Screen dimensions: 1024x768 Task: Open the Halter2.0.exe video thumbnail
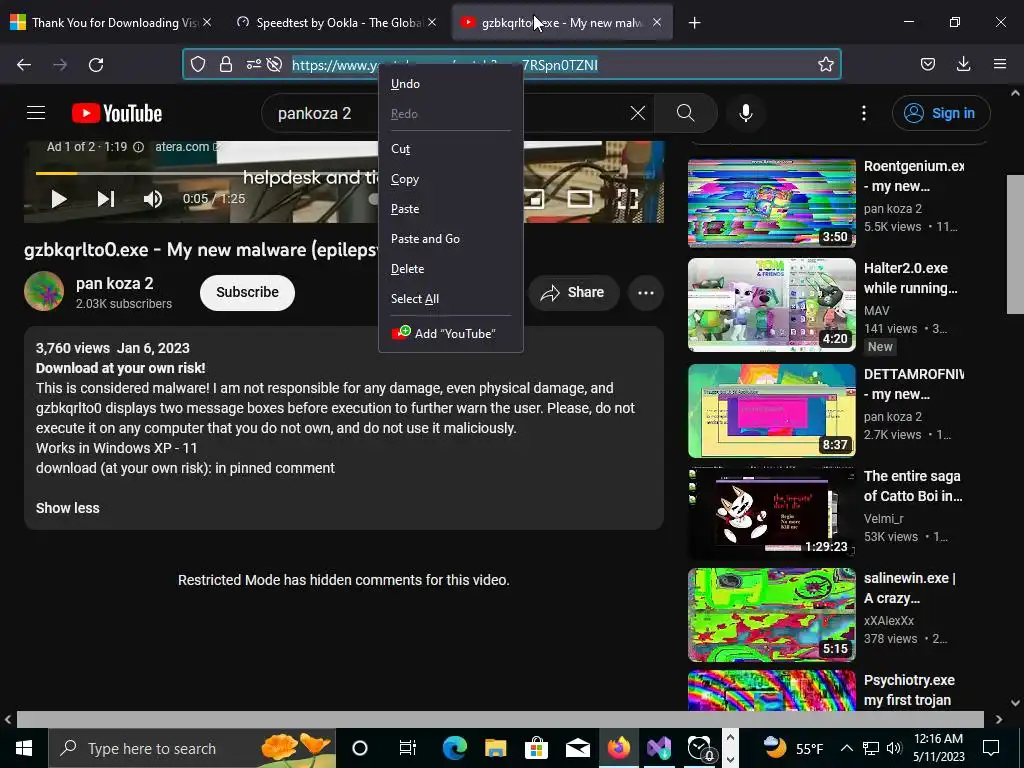(771, 305)
